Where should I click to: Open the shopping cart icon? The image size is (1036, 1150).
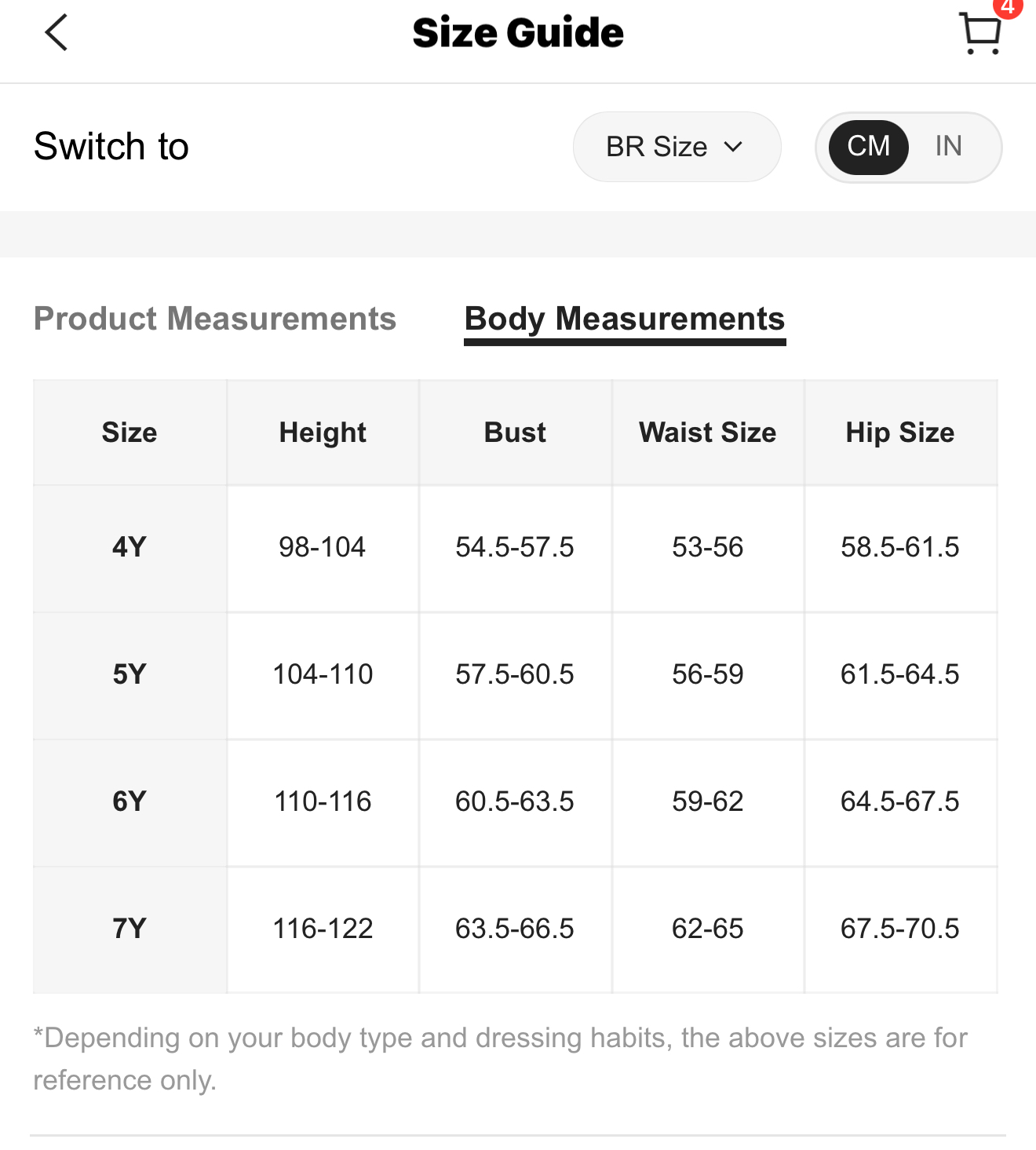[x=980, y=34]
